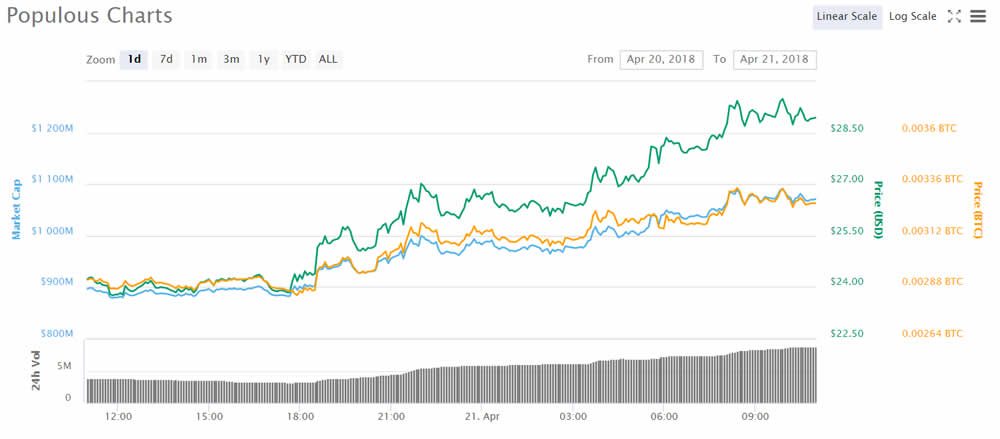
Task: Click the 18:00 time axis label
Action: (300, 416)
